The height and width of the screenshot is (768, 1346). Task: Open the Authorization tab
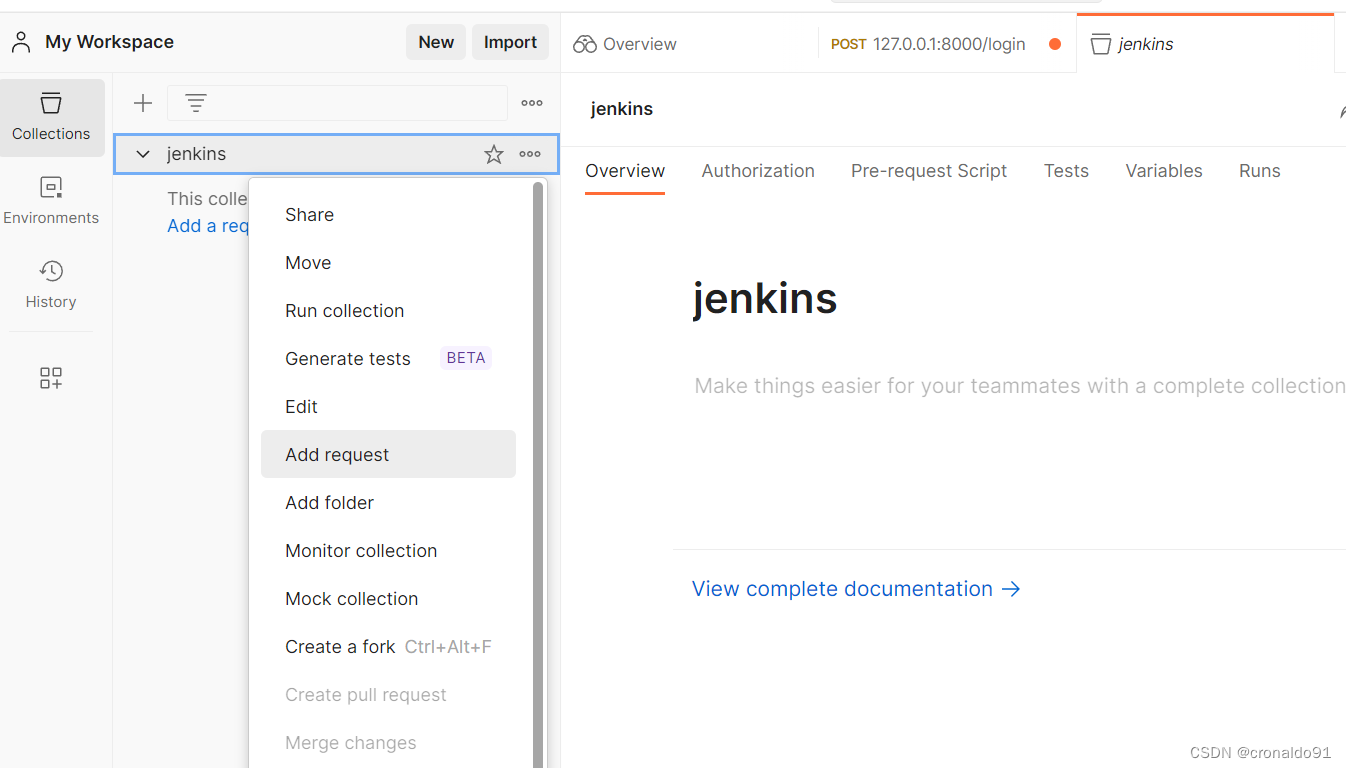pos(758,171)
